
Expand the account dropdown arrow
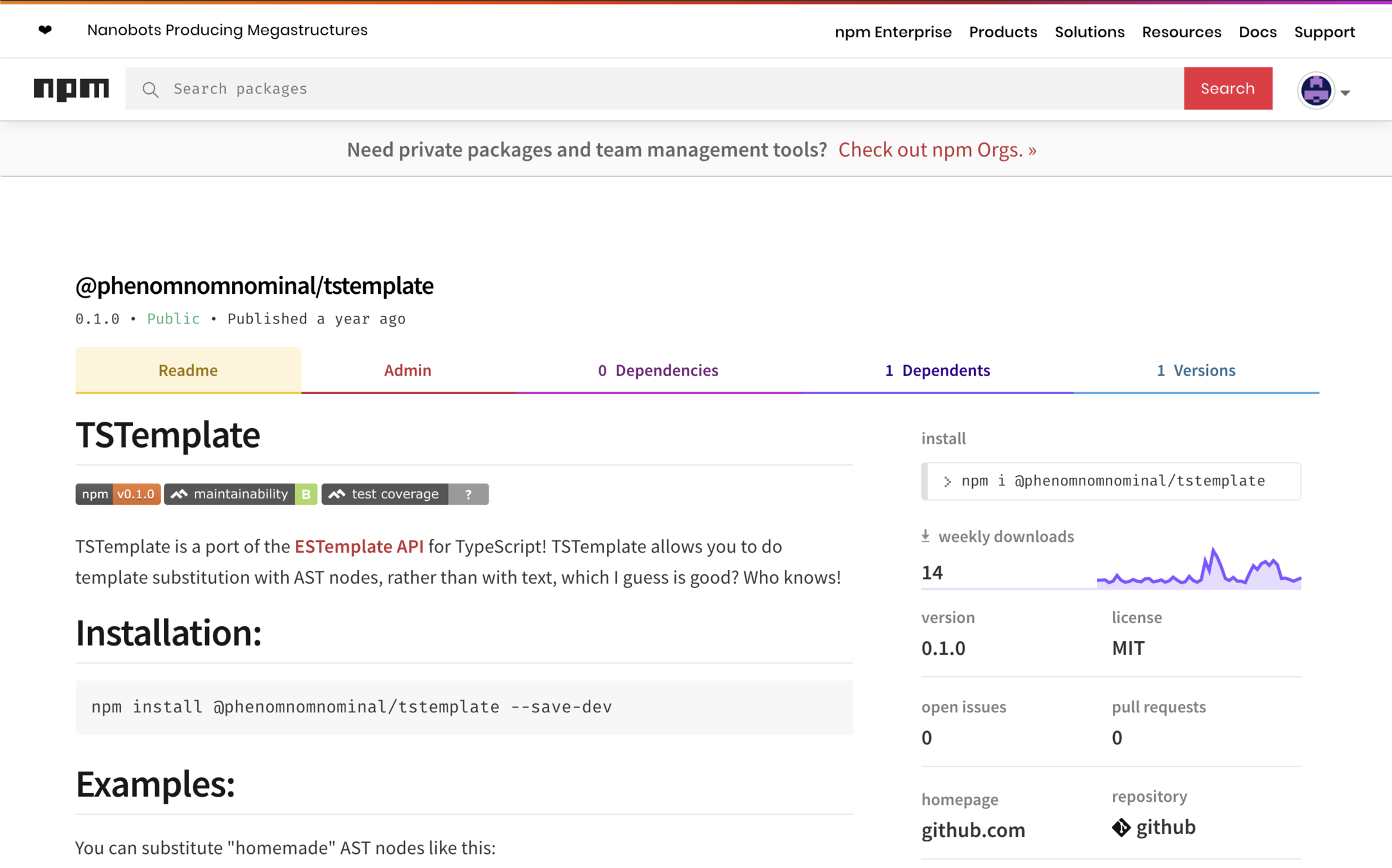coord(1345,93)
